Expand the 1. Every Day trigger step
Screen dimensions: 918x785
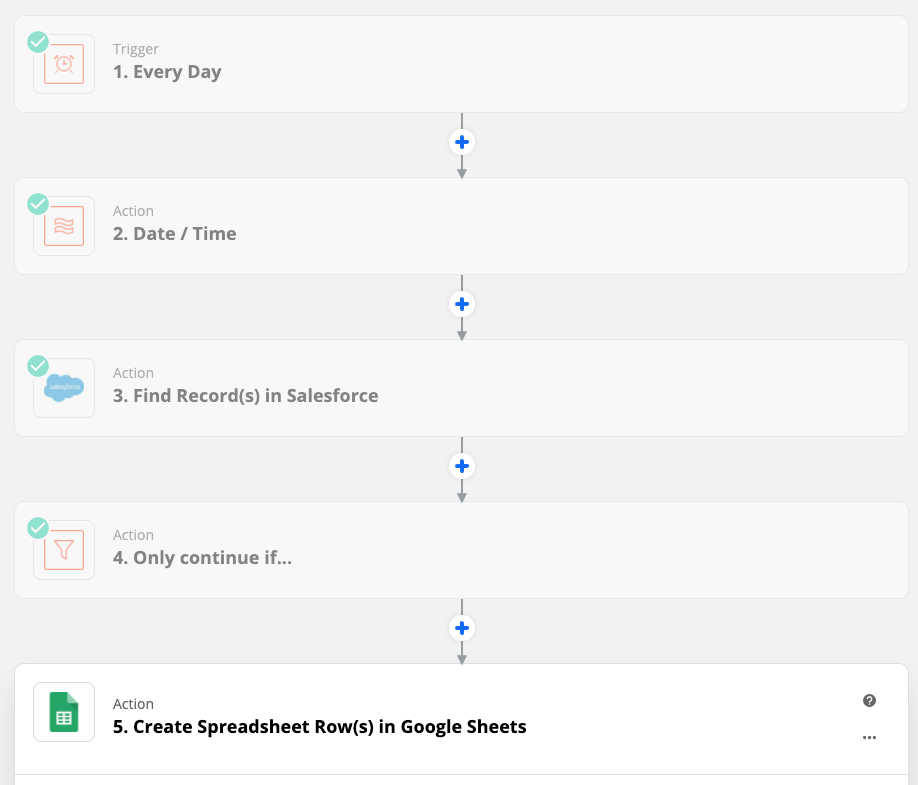point(461,64)
